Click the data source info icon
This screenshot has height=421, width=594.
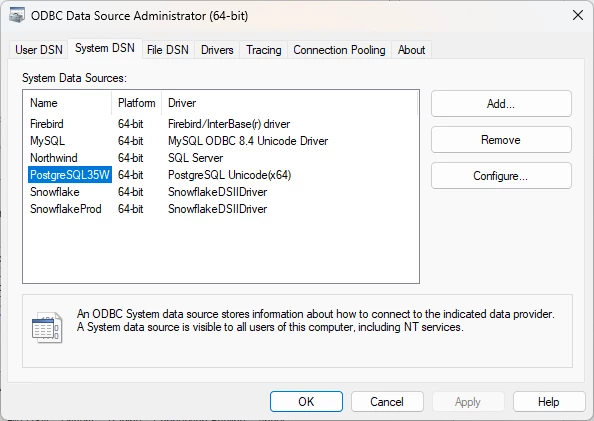tap(47, 328)
